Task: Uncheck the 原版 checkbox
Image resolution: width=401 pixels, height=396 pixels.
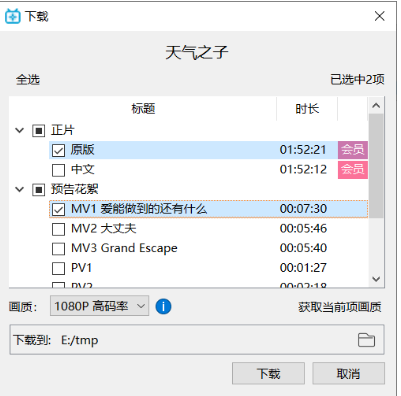Action: coord(58,150)
